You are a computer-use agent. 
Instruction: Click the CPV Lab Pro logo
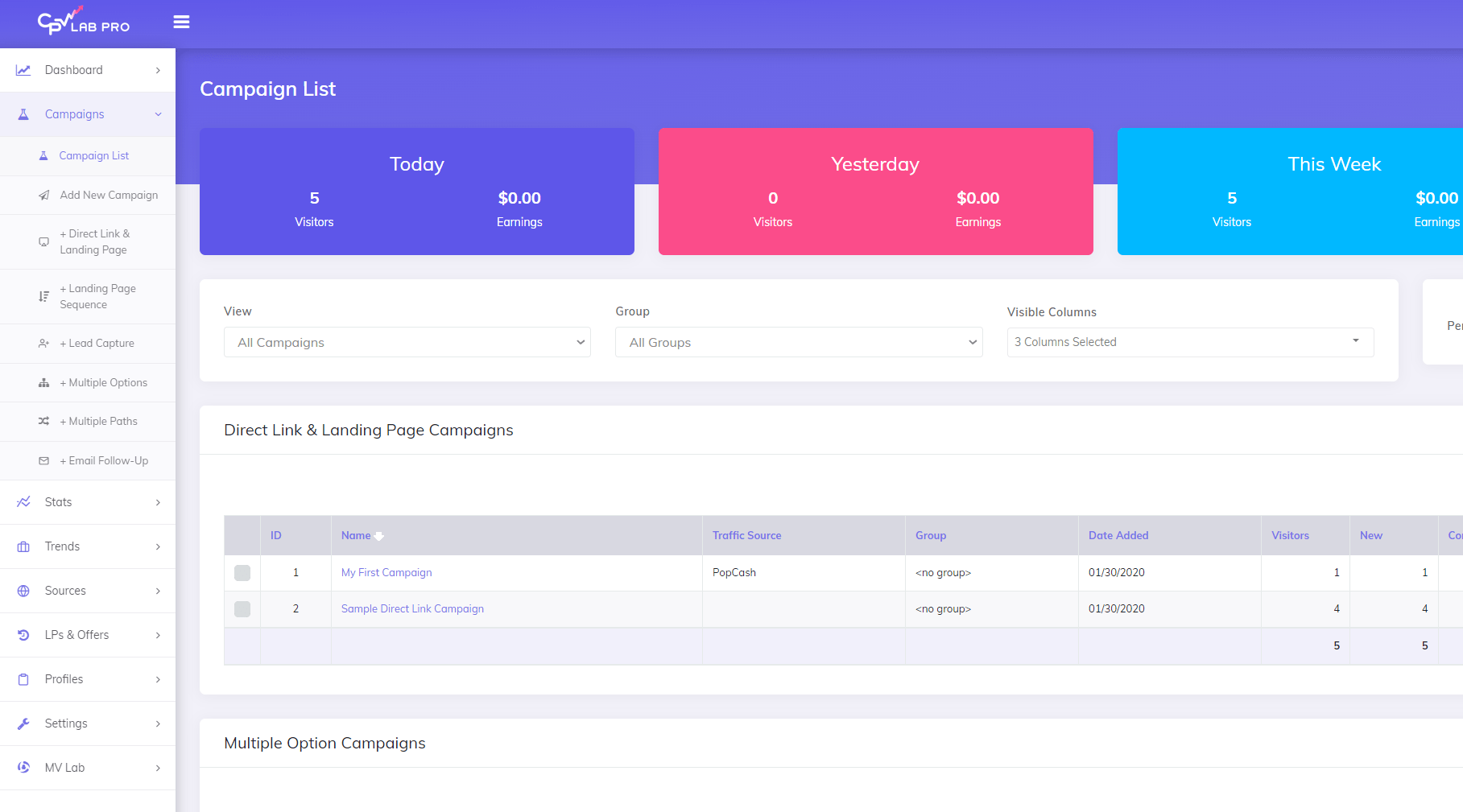pos(84,22)
